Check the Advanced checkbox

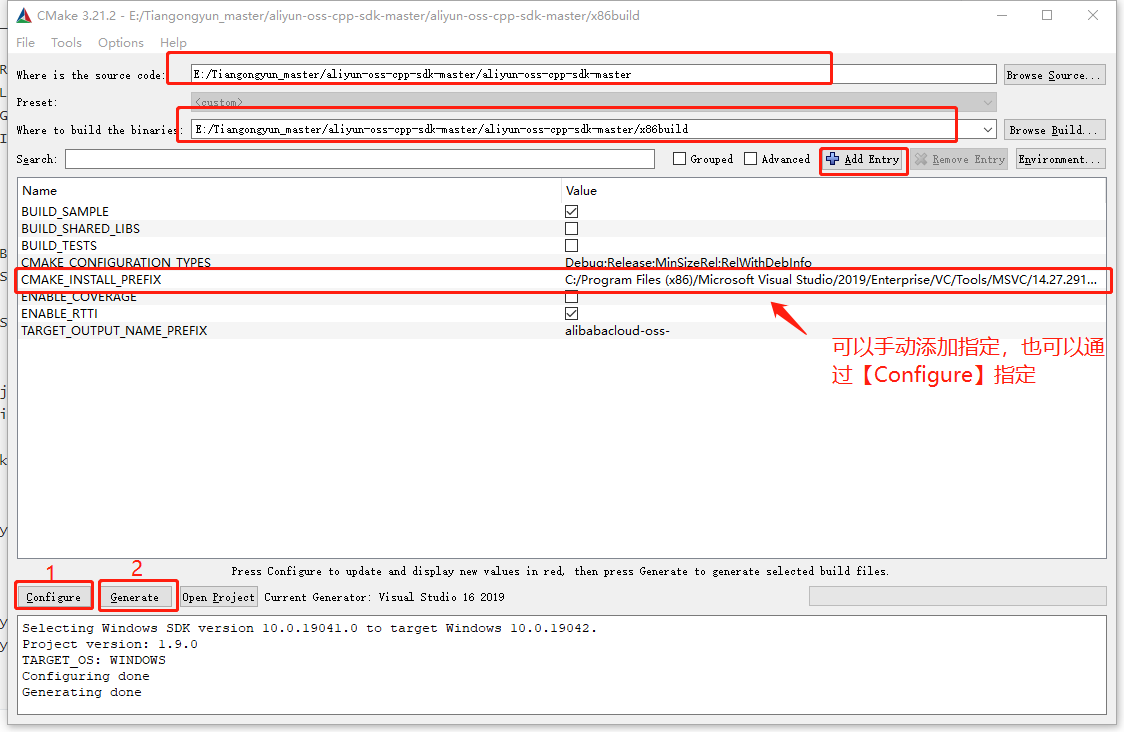[x=751, y=158]
